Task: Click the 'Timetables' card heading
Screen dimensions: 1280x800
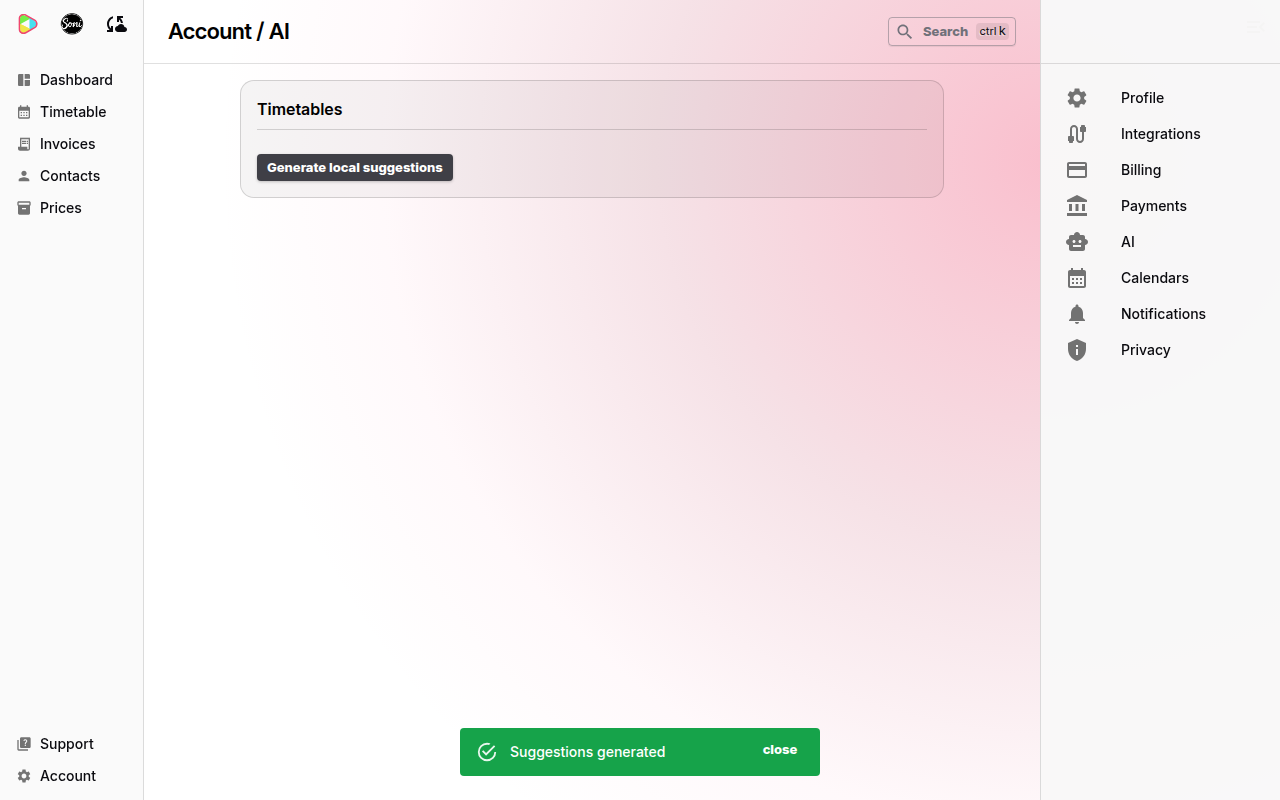Action: tap(300, 110)
